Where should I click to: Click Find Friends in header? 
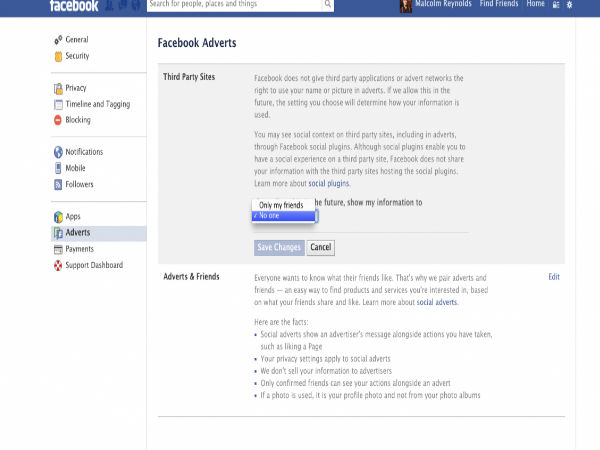click(499, 4)
